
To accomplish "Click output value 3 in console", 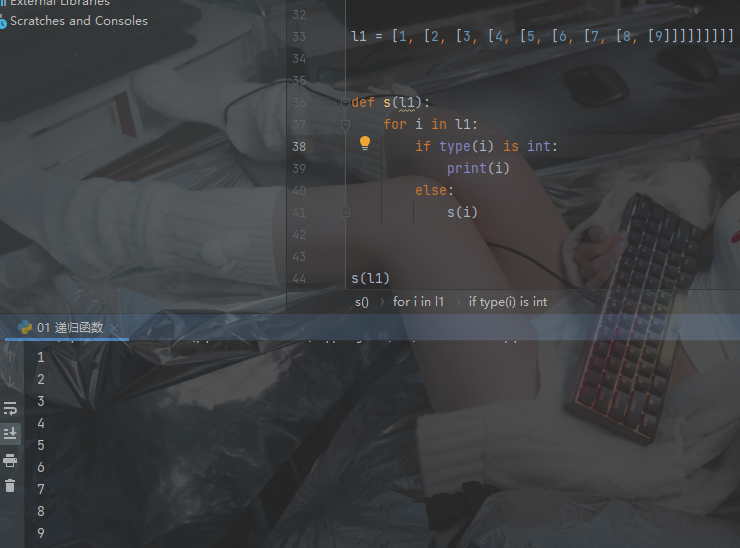I will [x=41, y=401].
